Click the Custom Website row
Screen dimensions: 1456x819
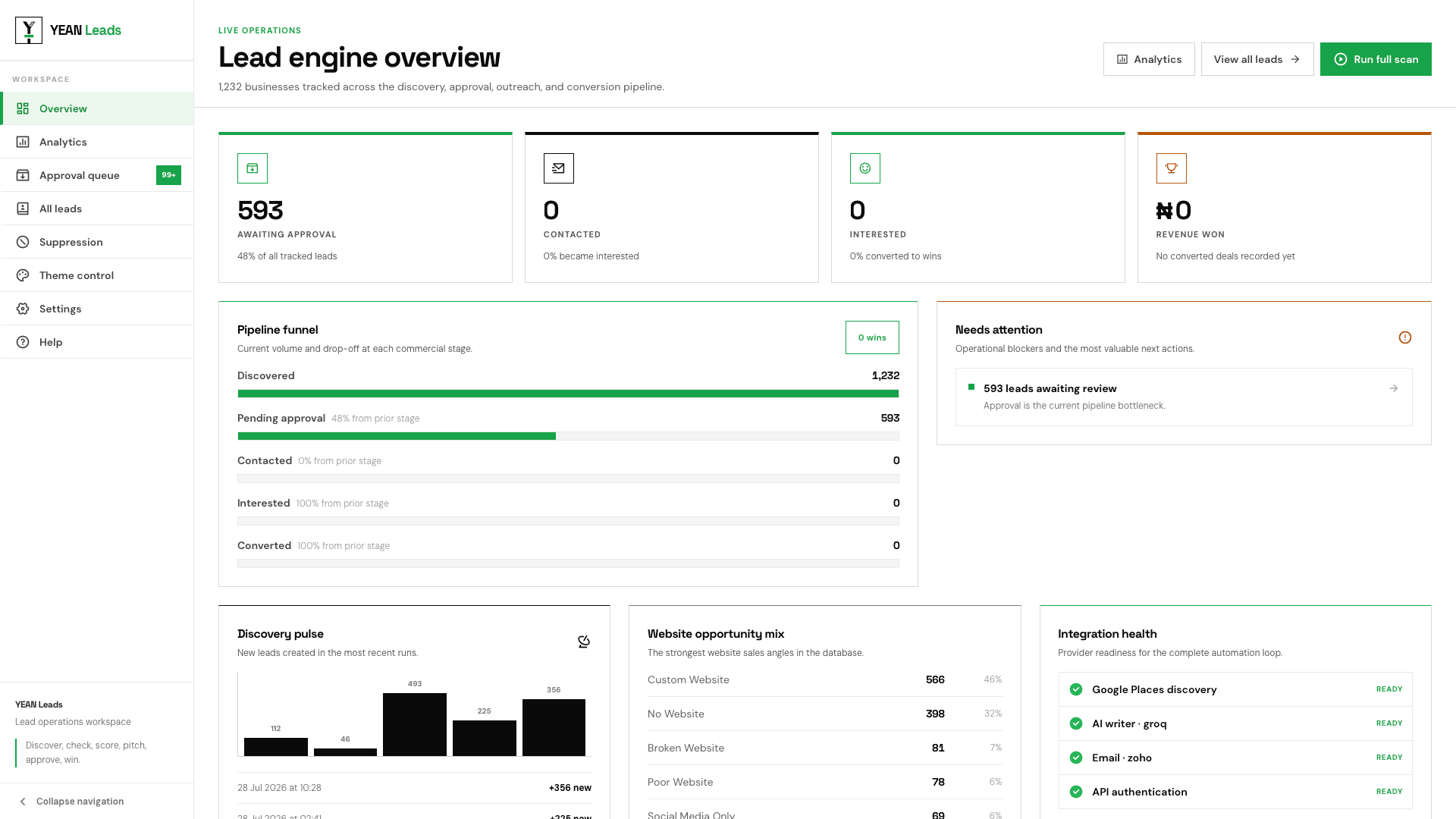[825, 679]
